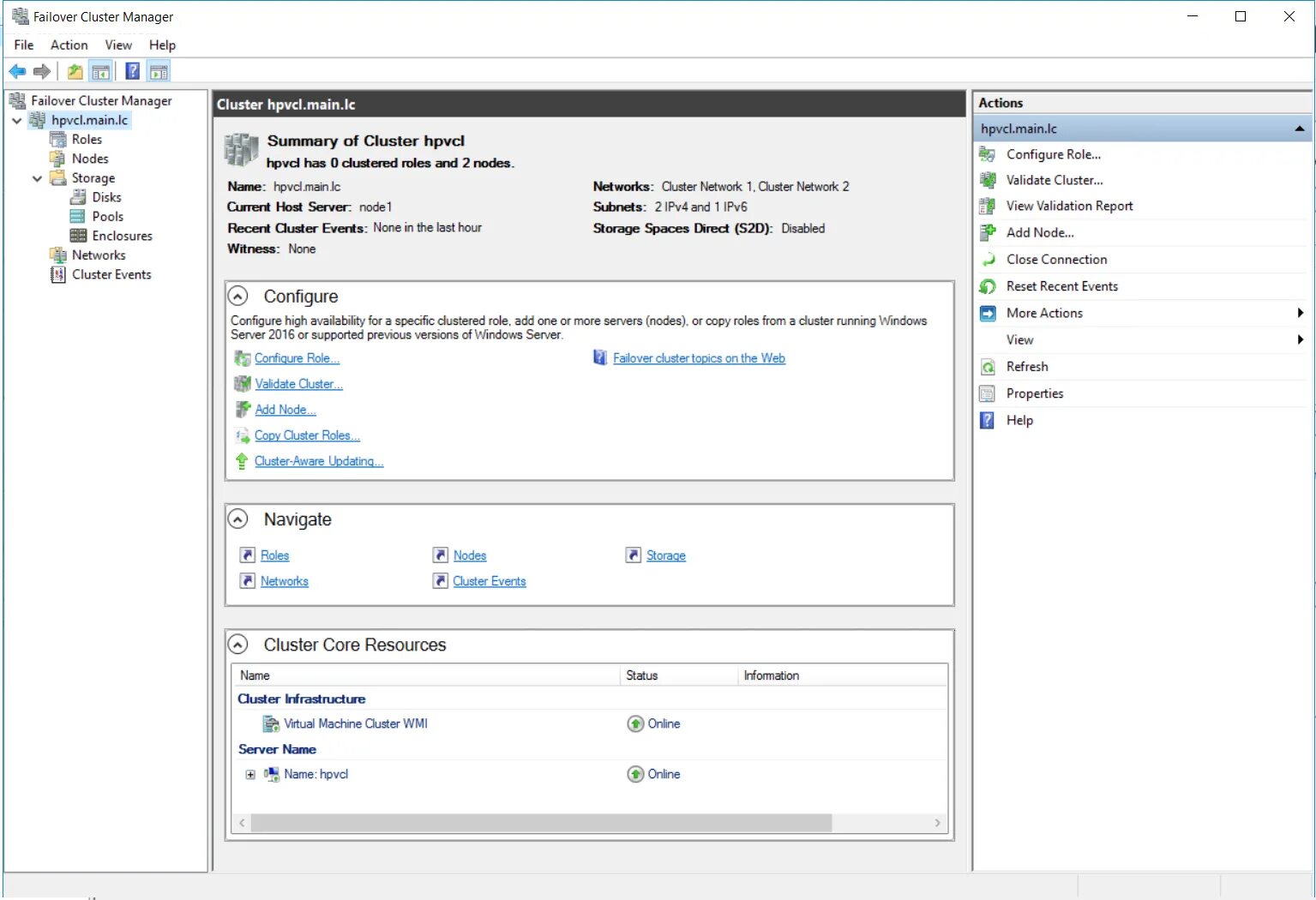The height and width of the screenshot is (900, 1316).
Task: Open the Help menu in menu bar
Action: 162,45
